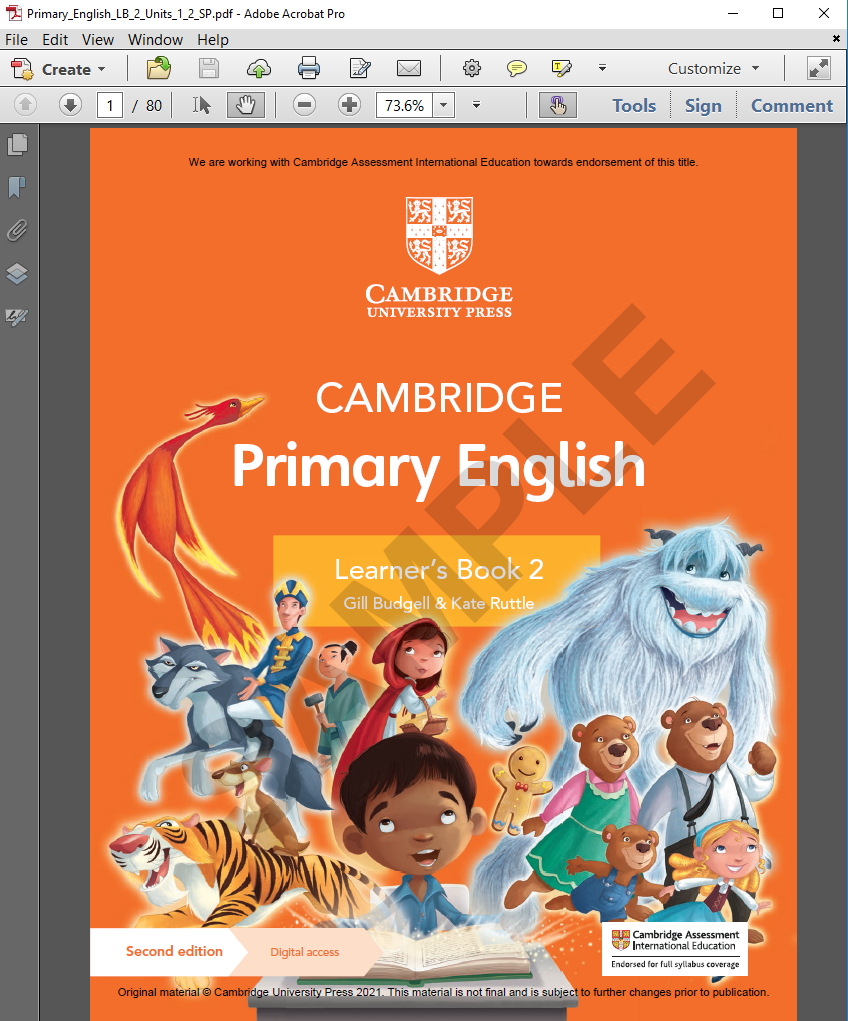Open the Bookmarks navigation panel
This screenshot has height=1021, width=848.
click(x=17, y=188)
